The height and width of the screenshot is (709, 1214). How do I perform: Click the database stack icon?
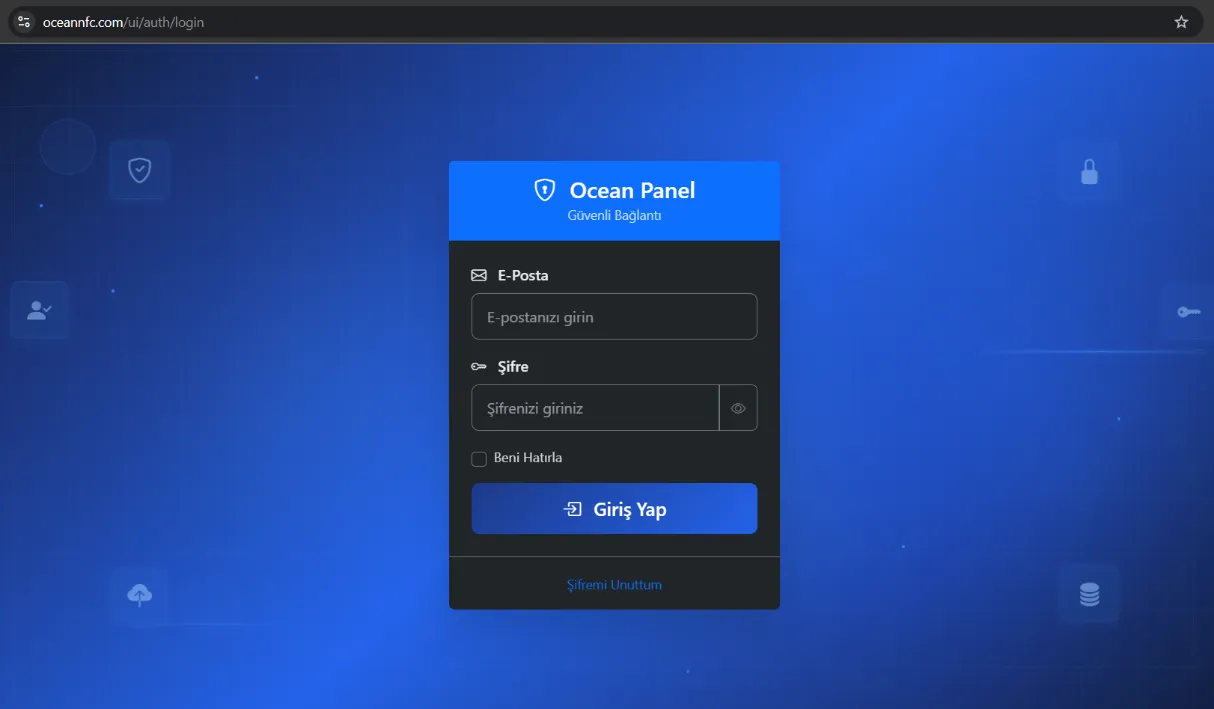click(x=1089, y=595)
